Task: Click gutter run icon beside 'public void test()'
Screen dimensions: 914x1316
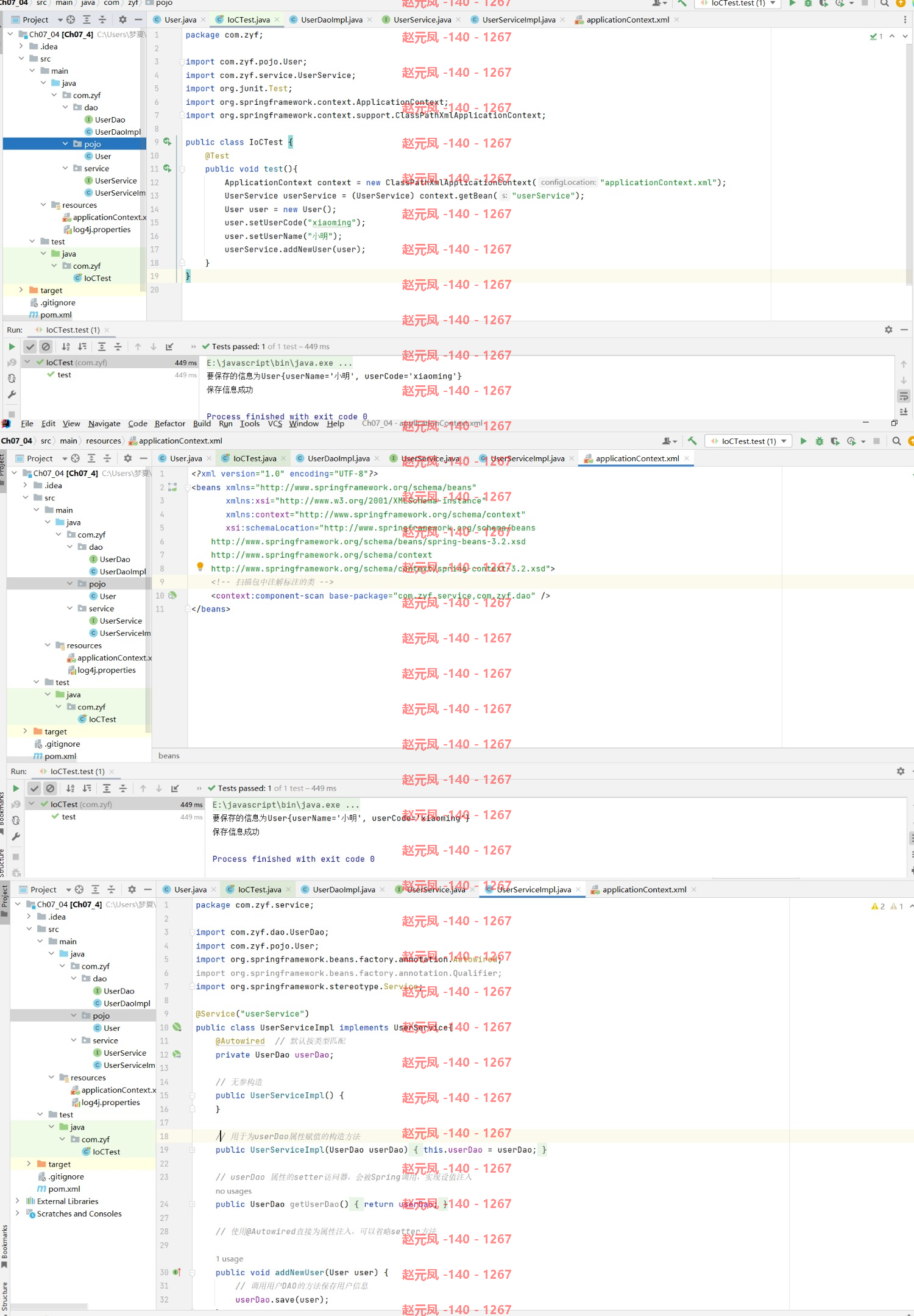Action: 167,168
